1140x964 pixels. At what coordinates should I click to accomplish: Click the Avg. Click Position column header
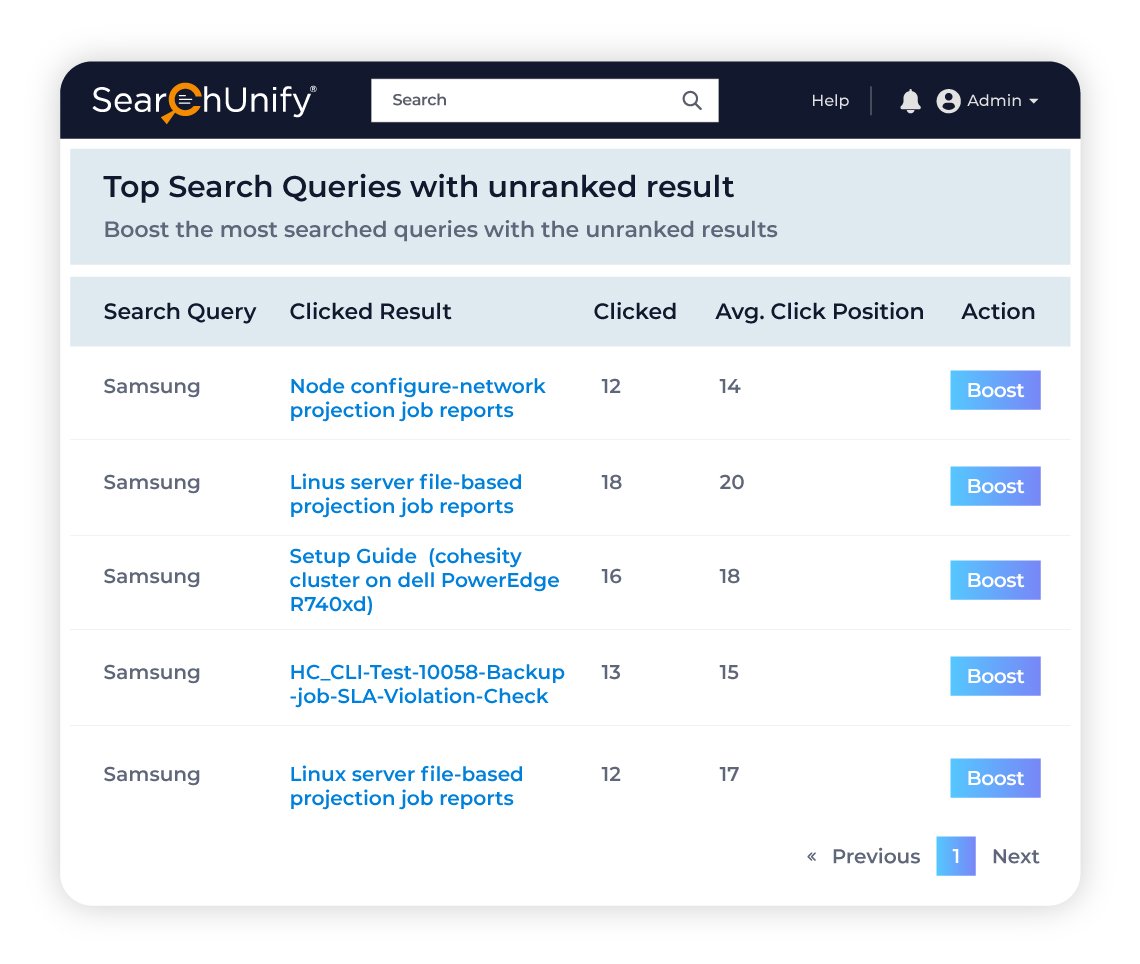pos(819,311)
